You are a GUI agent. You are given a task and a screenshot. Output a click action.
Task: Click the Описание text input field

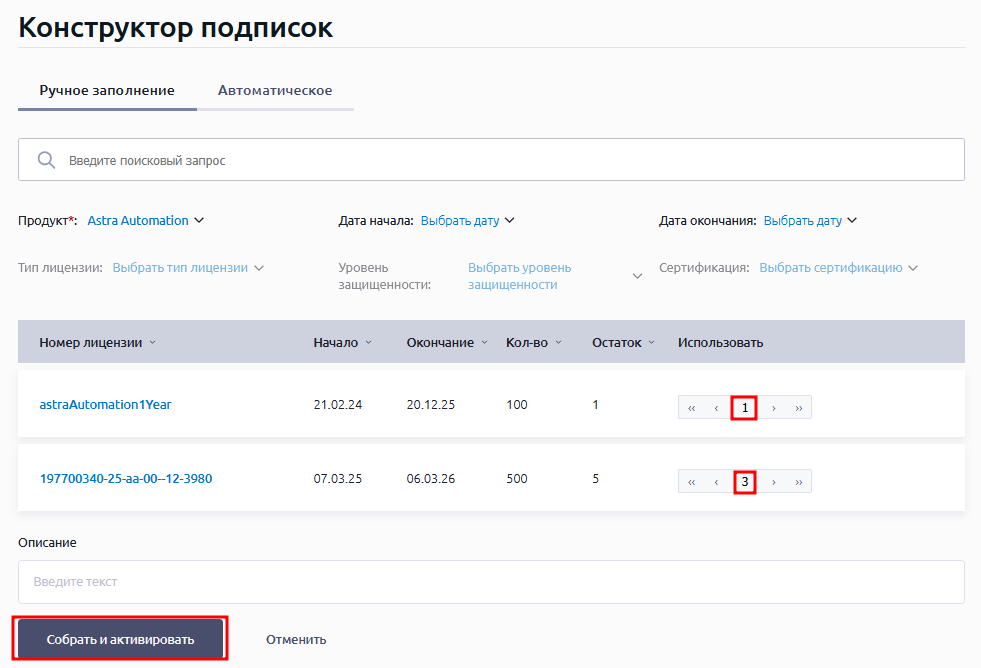[491, 581]
